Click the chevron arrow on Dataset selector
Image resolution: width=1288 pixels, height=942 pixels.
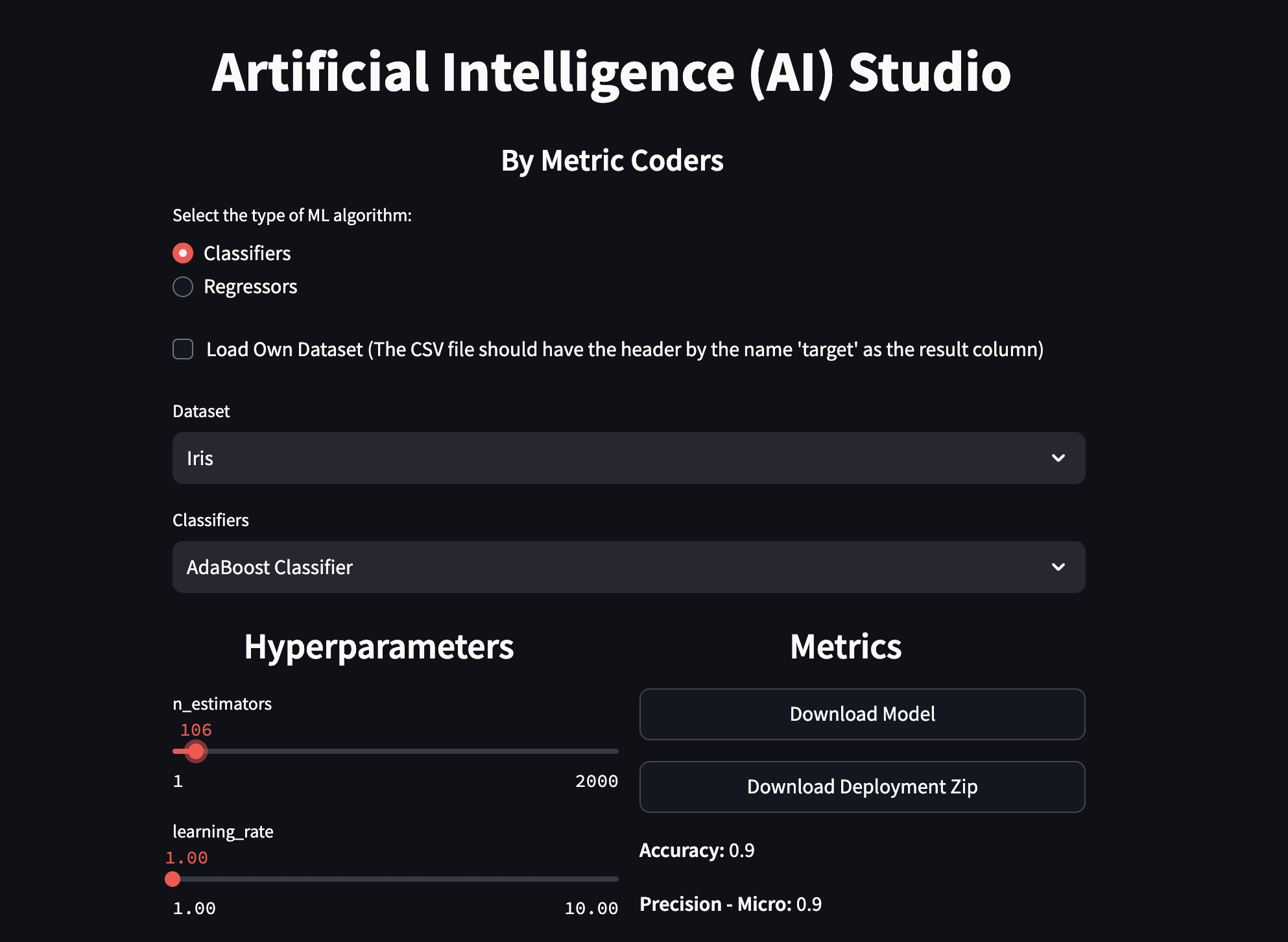[1058, 458]
